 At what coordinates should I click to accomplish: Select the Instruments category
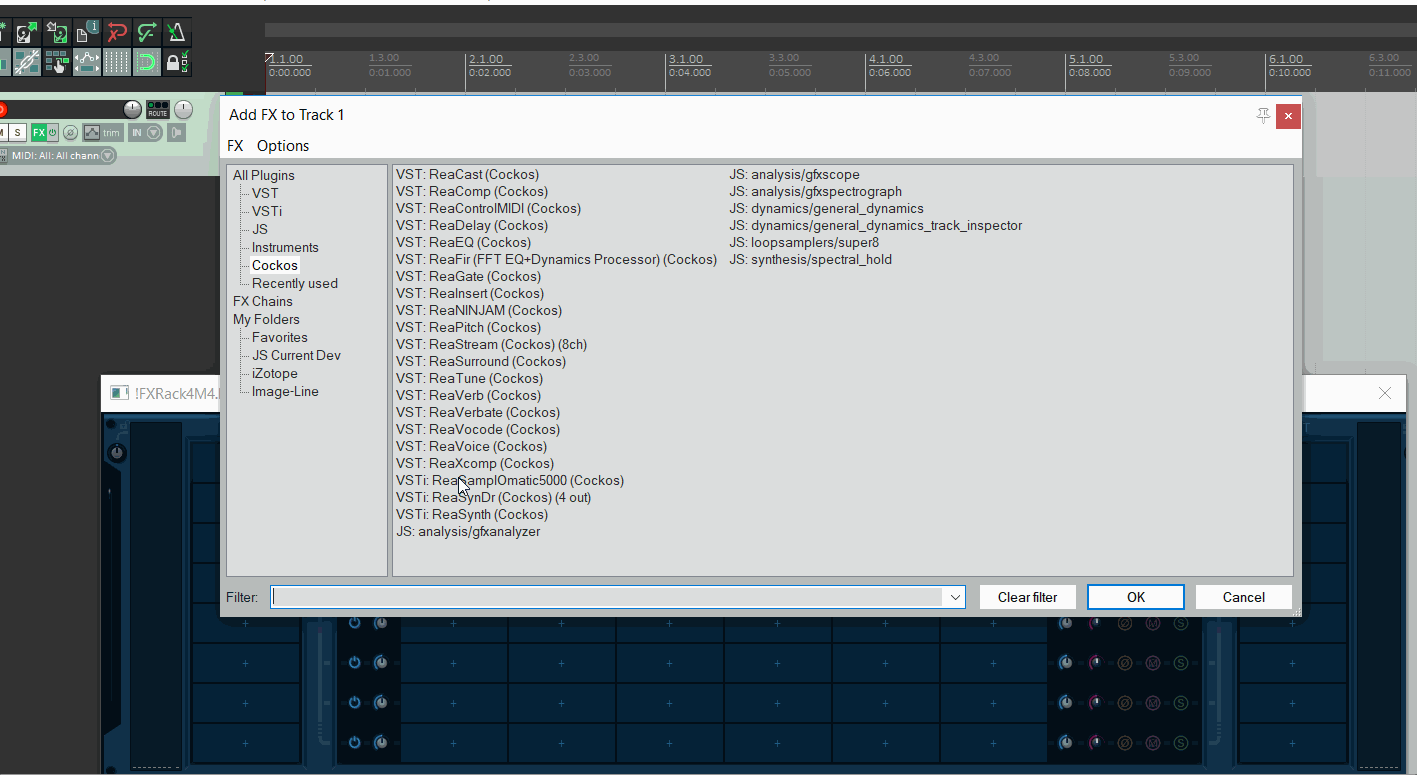(x=285, y=247)
